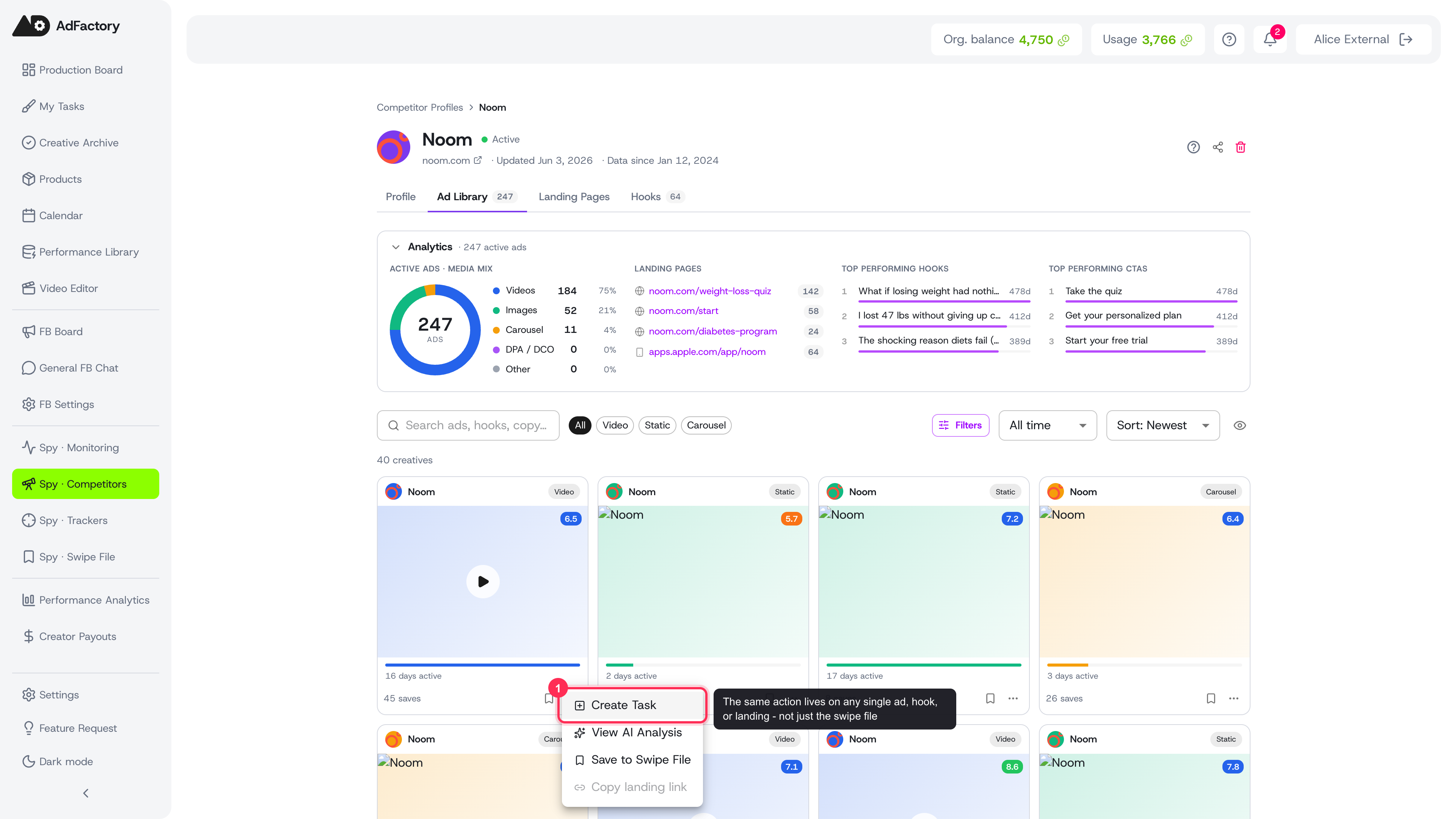The height and width of the screenshot is (819, 1456).
Task: Open more options on the 26 saves ad
Action: [1234, 698]
